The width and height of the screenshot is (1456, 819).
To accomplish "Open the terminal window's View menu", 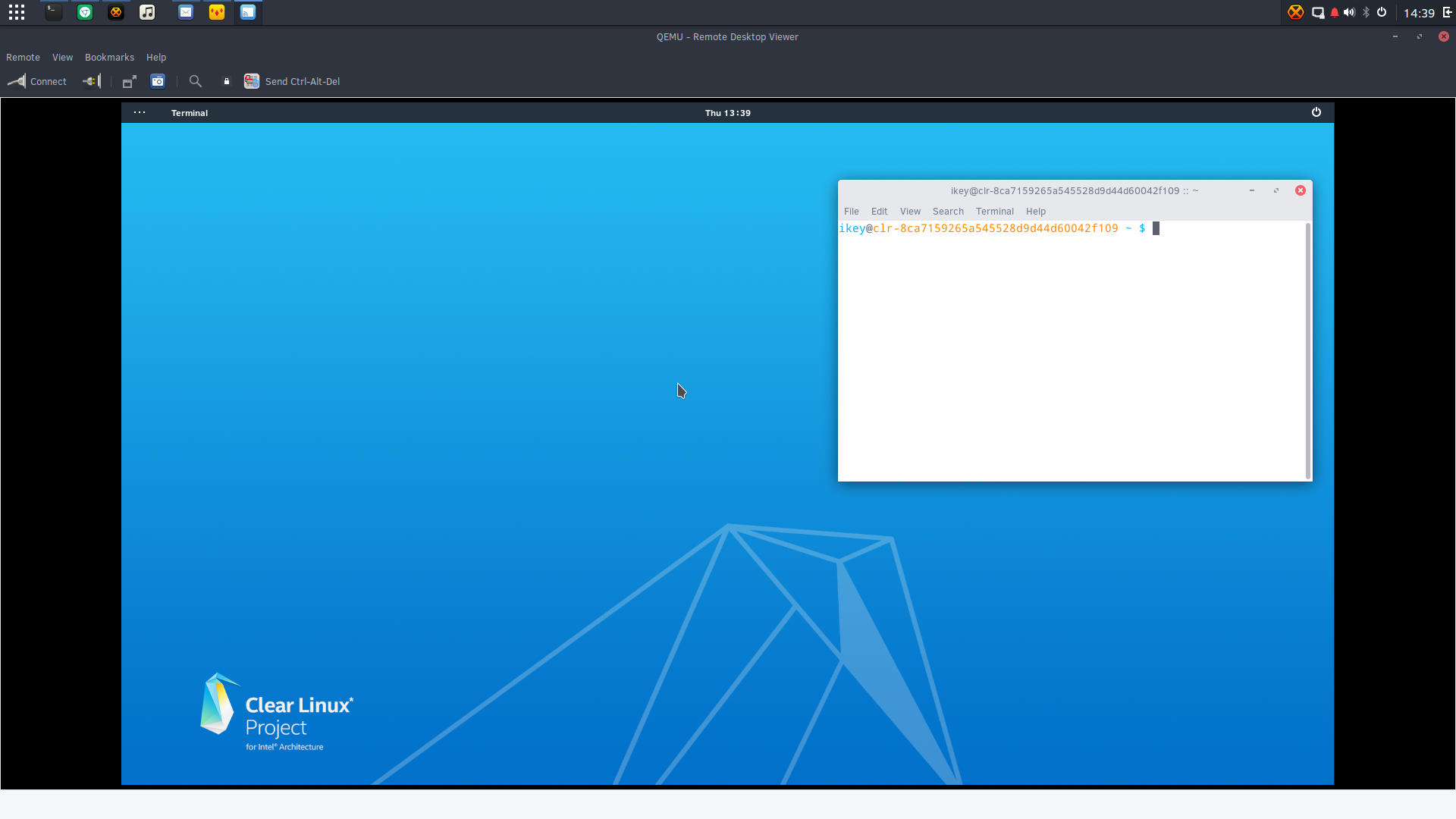I will tap(910, 212).
